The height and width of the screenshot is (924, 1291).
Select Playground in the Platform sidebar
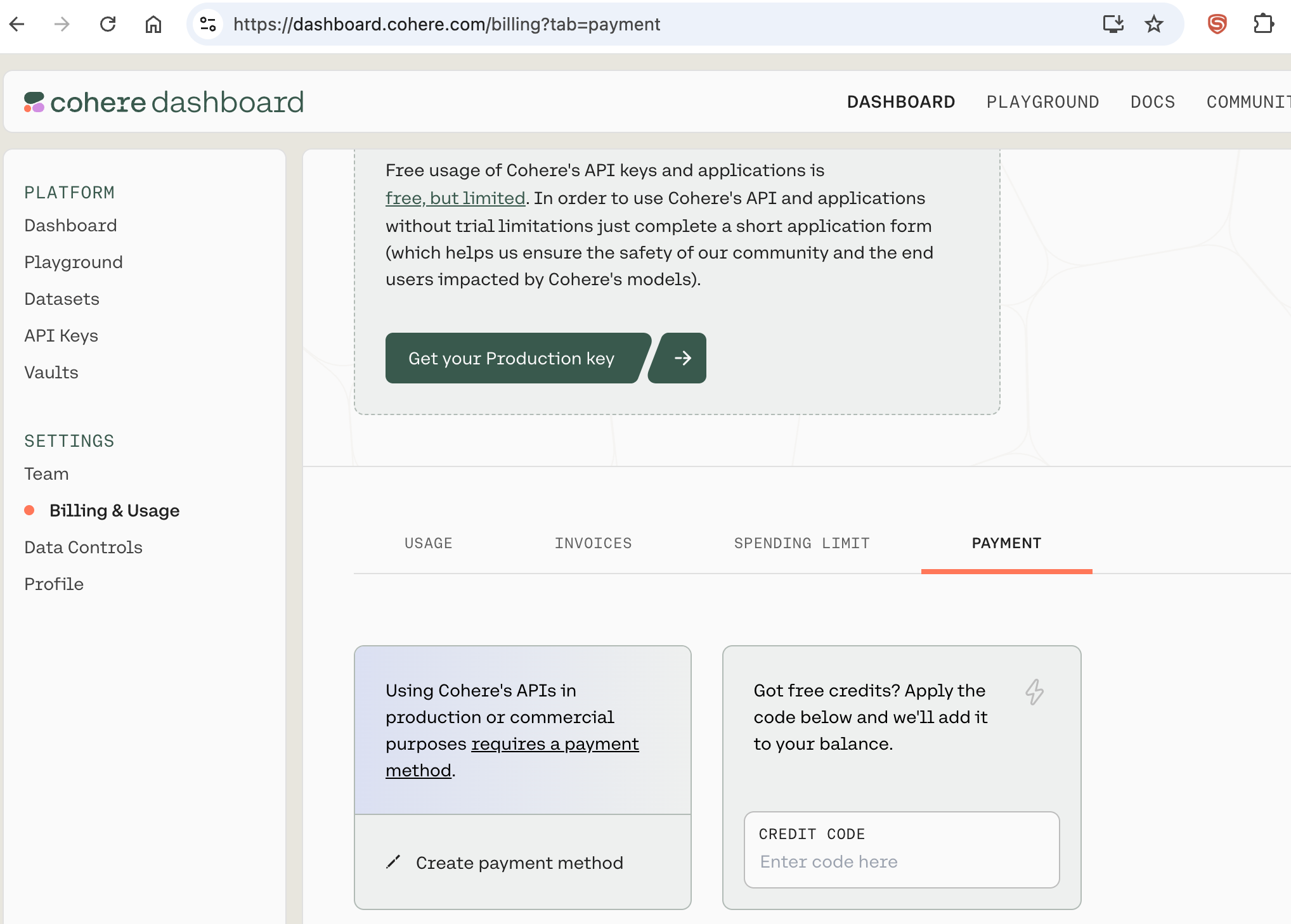(74, 262)
